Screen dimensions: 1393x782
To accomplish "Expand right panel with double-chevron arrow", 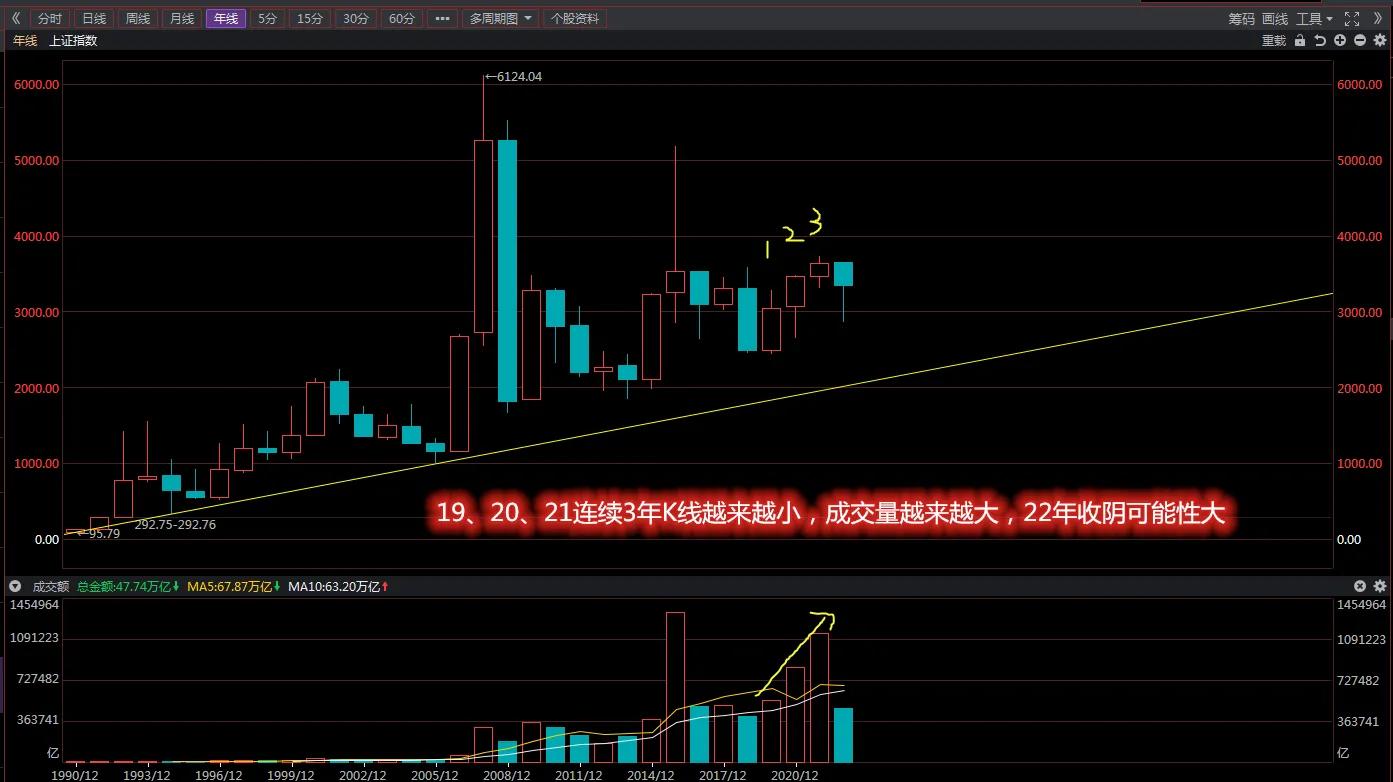I will click(x=1378, y=18).
